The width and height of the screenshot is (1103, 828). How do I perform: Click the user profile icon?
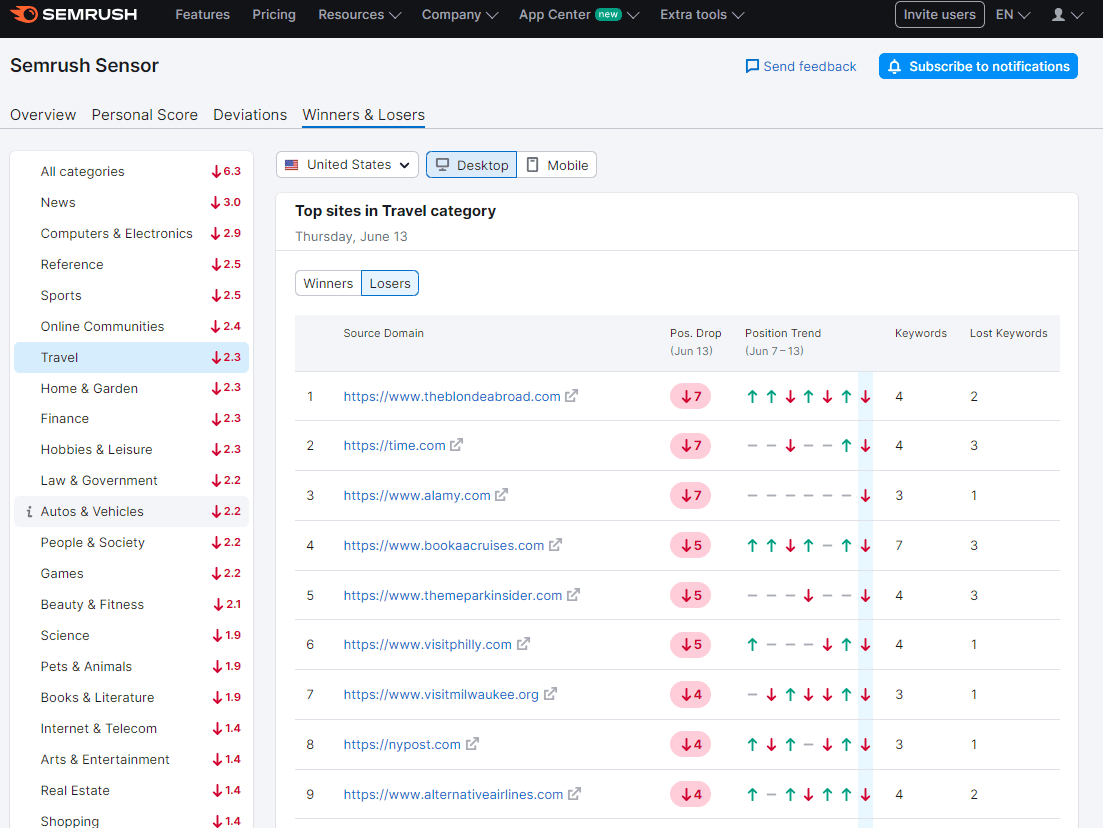1058,15
